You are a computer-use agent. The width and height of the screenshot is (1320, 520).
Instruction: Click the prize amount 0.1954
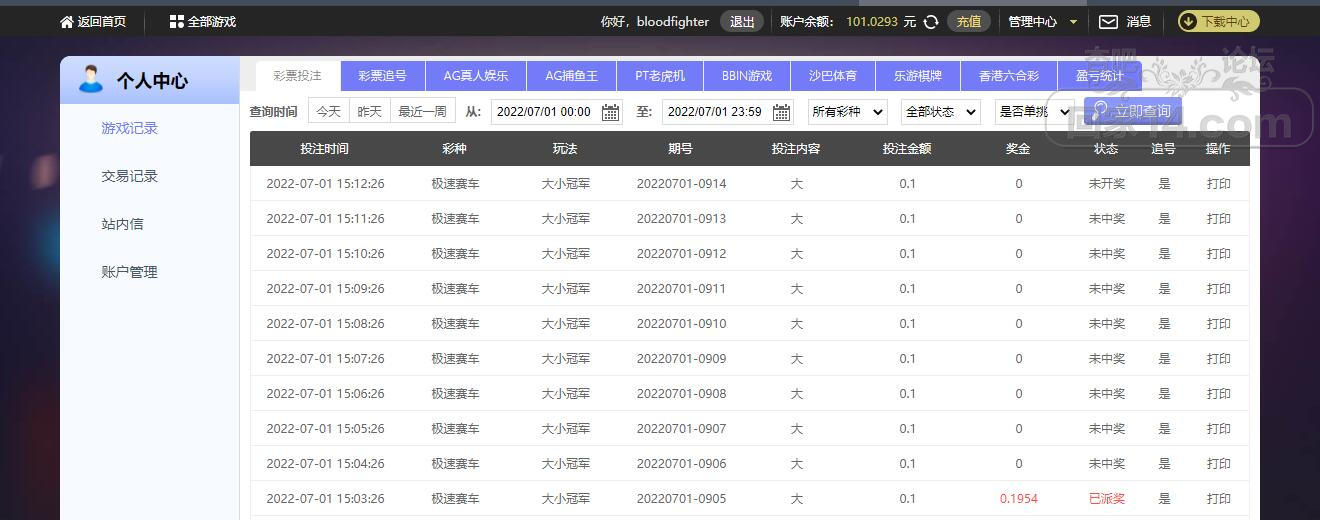(1019, 499)
